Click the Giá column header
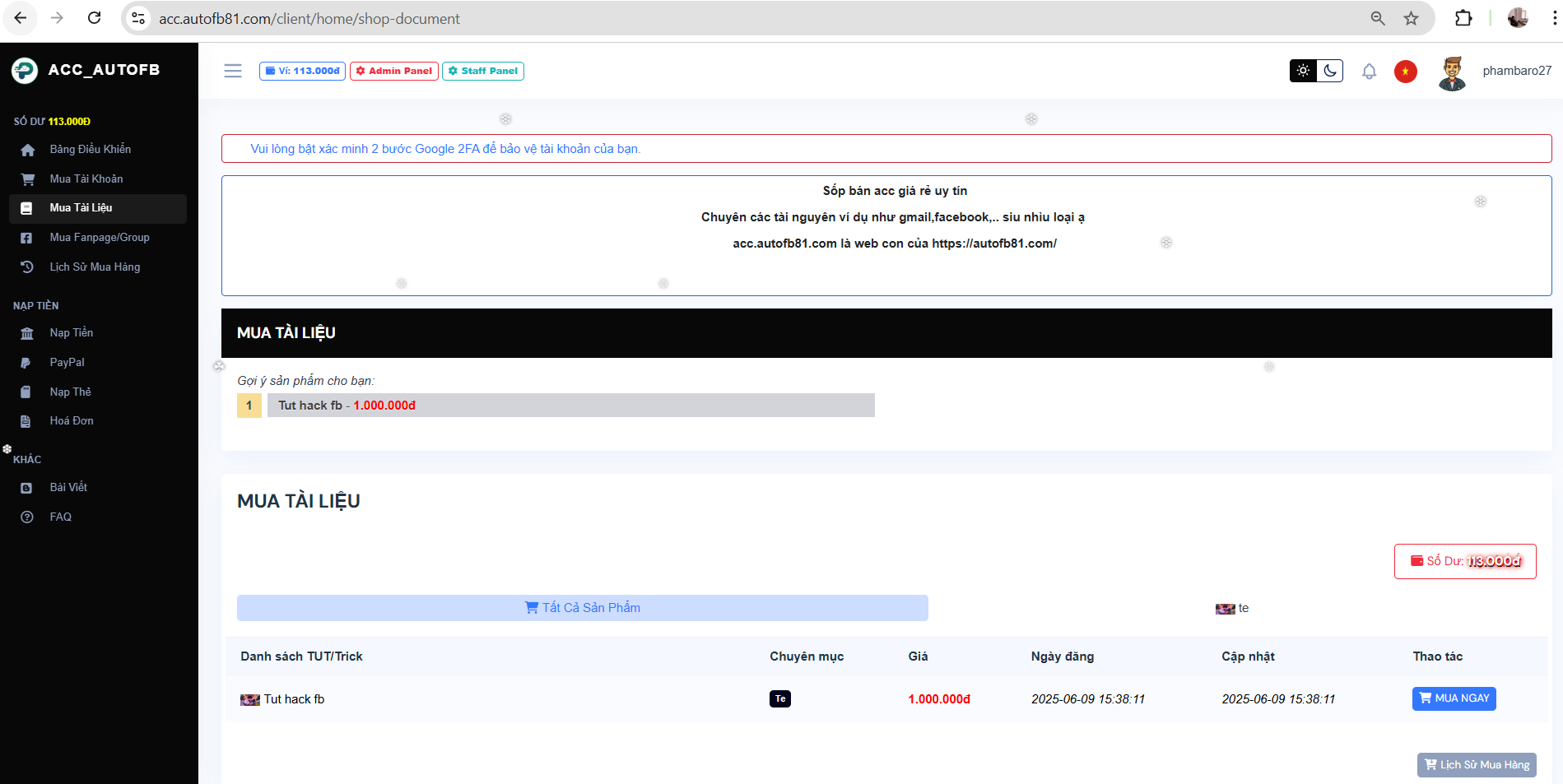Screen dimensions: 1563x784 [x=918, y=656]
